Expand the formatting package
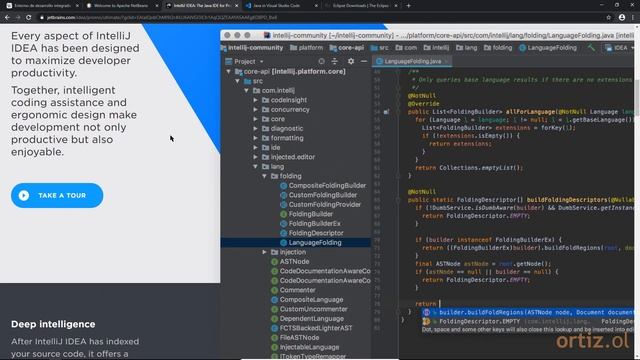 (x=256, y=138)
